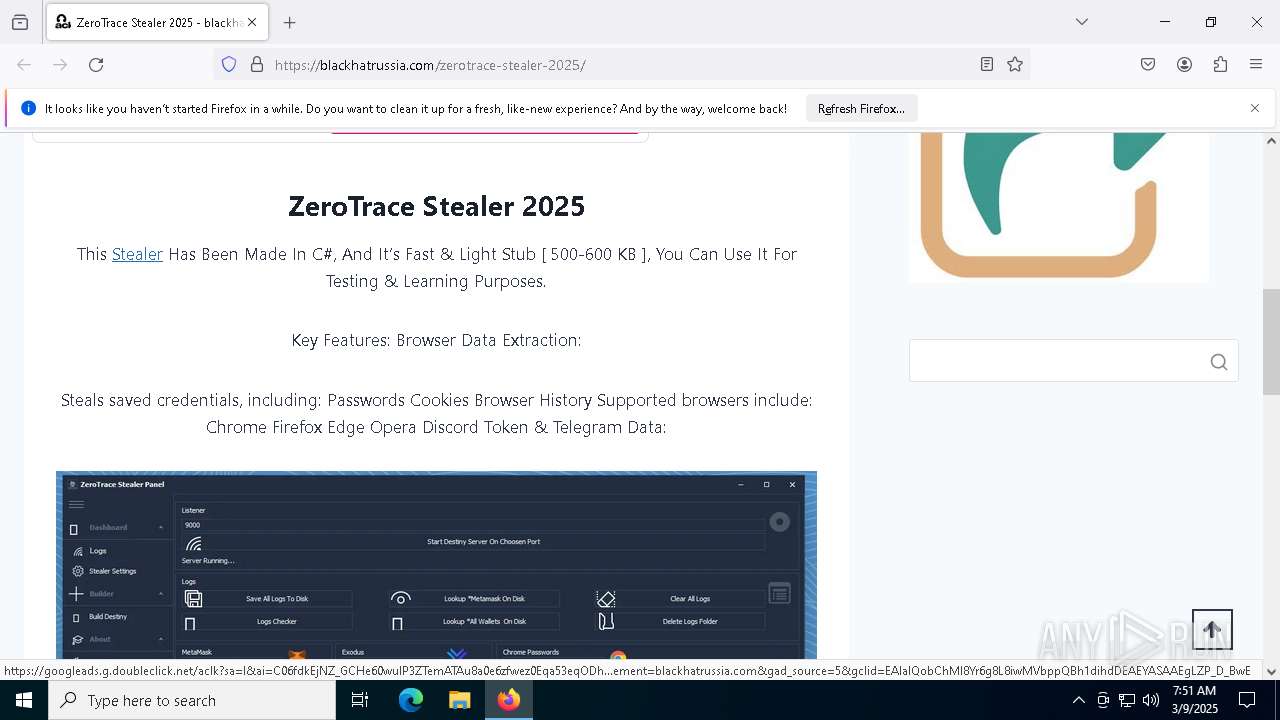Click the hamburger menu in panel image
Screen dimensions: 1280x720
click(76, 505)
